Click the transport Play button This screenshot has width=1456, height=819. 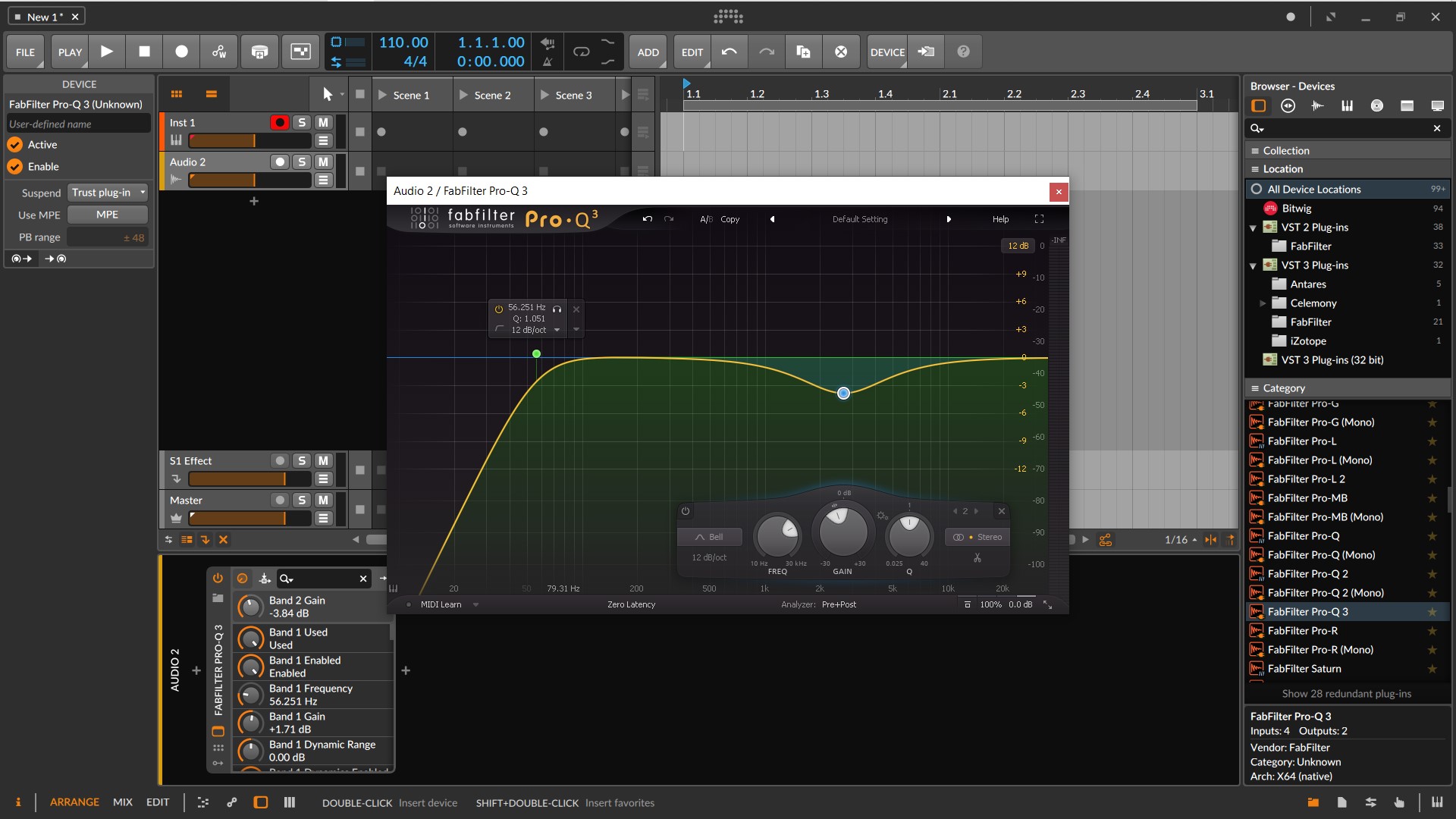(107, 52)
